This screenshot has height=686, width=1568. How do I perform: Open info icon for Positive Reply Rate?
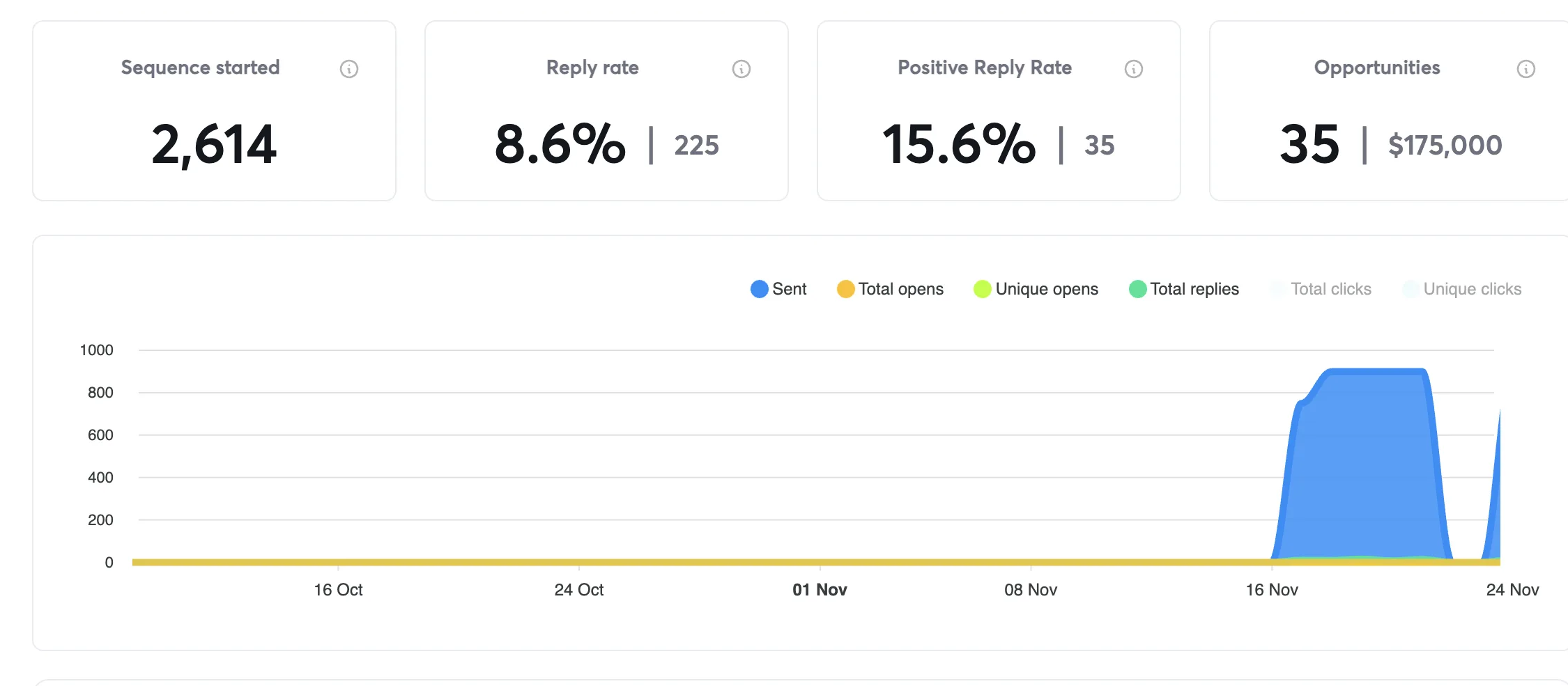coord(1134,69)
